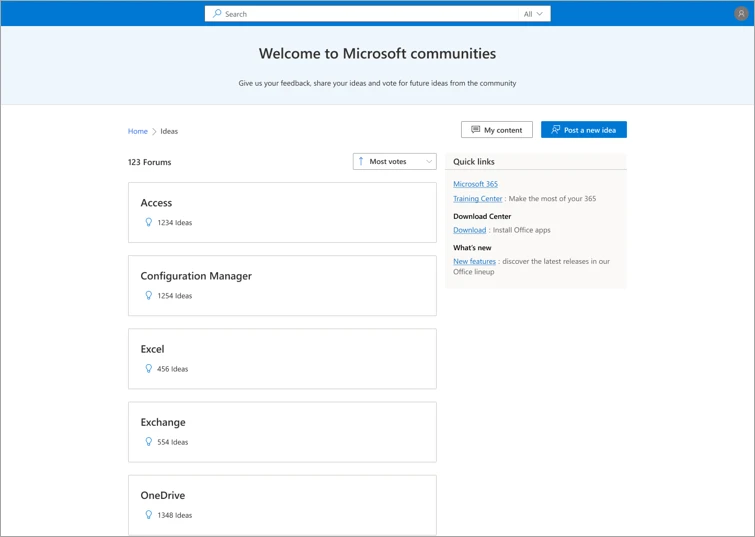Click lightbulb icon in Access card
This screenshot has height=537, width=755.
click(x=148, y=222)
